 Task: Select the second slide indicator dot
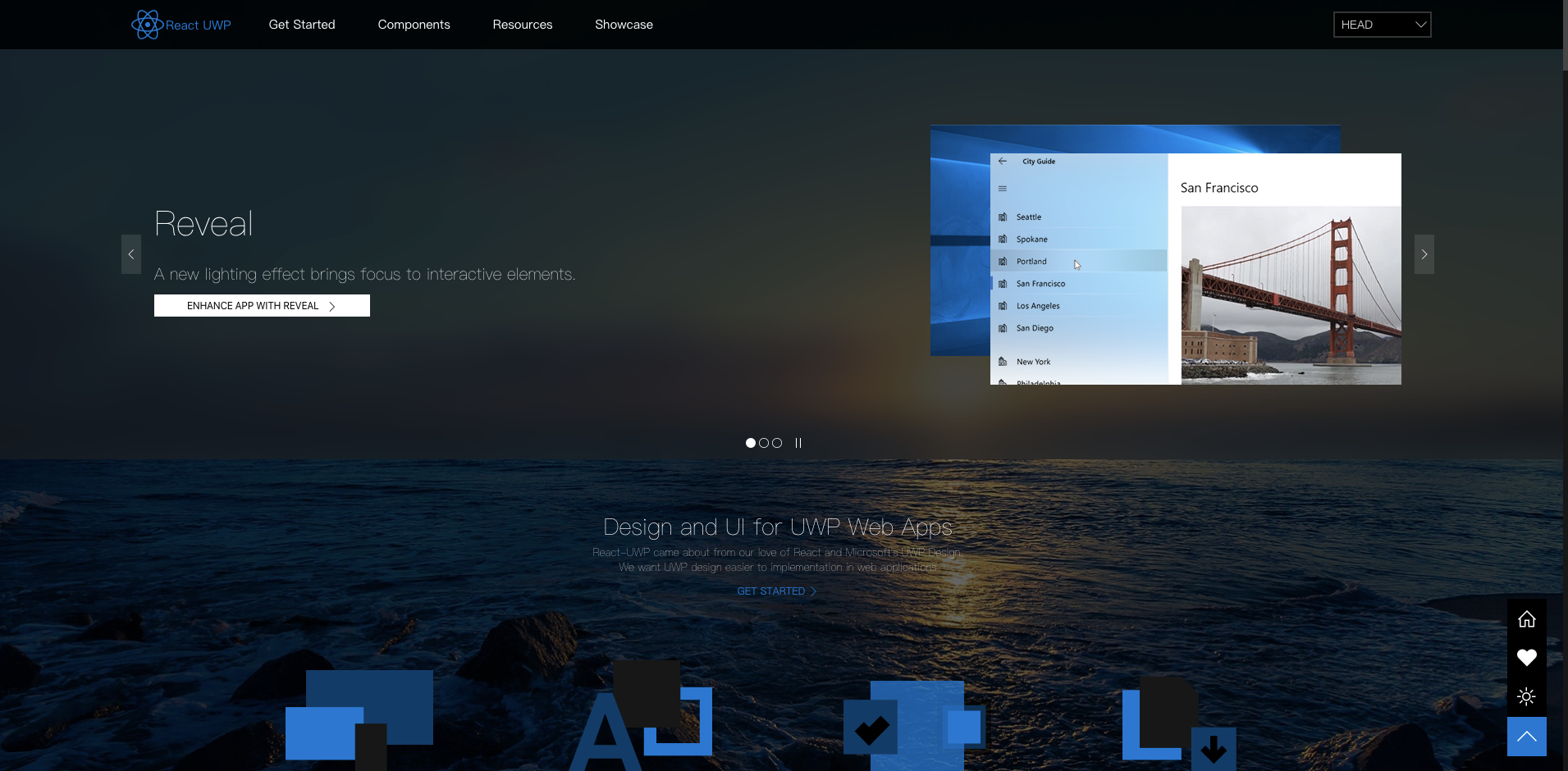(764, 443)
